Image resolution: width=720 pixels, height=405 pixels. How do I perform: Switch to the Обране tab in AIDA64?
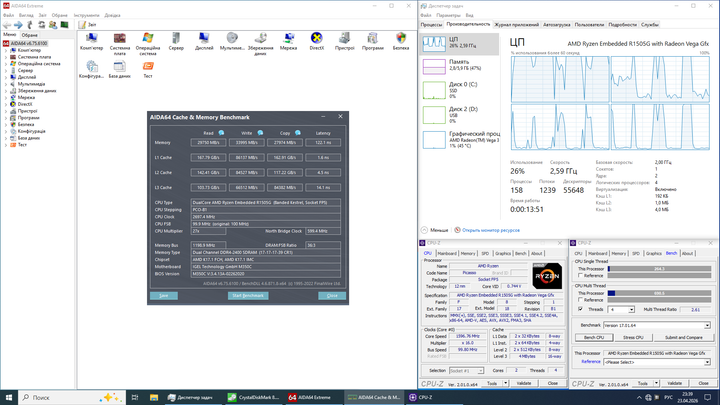point(29,35)
